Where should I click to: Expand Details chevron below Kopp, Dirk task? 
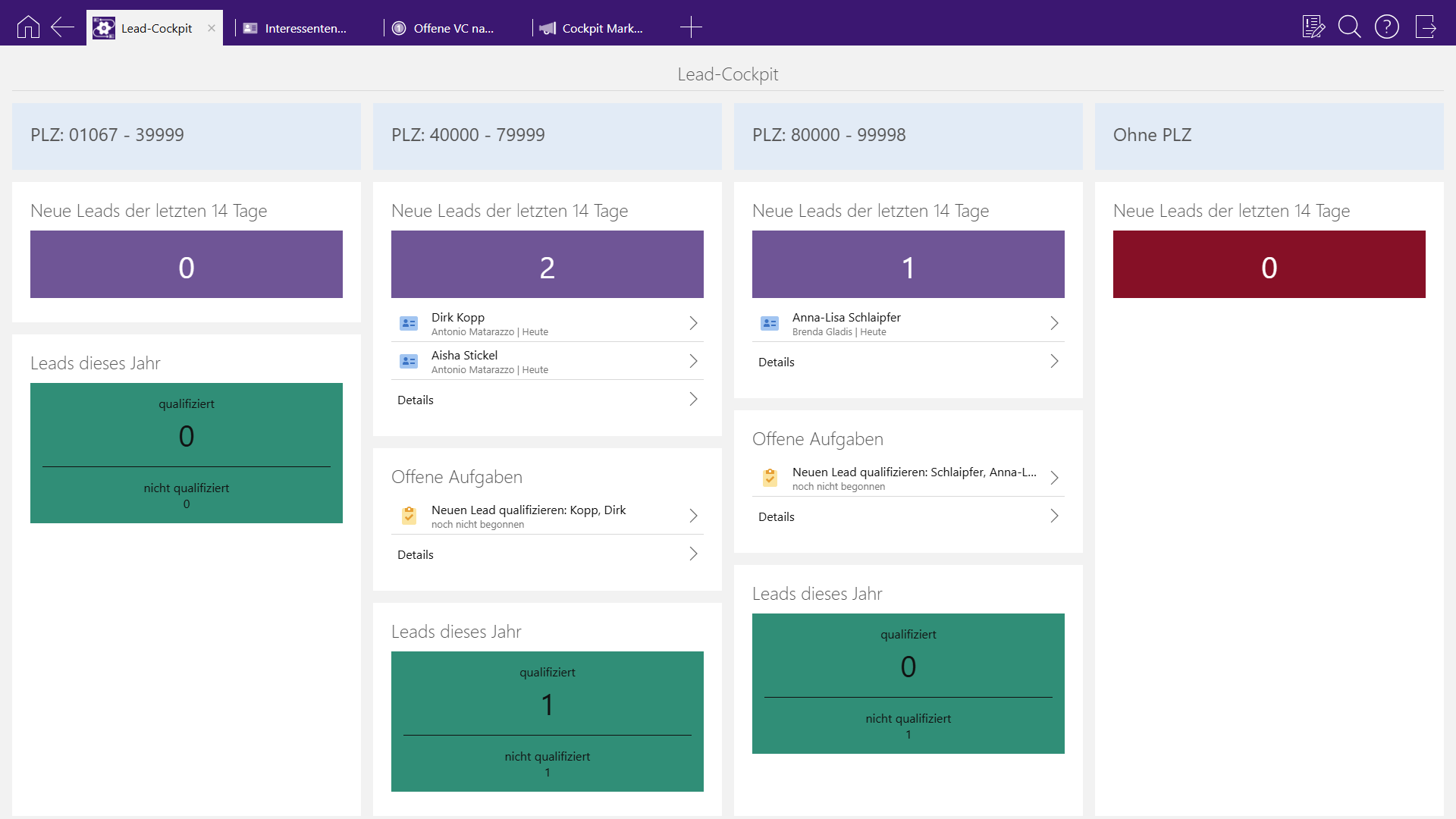pyautogui.click(x=693, y=554)
